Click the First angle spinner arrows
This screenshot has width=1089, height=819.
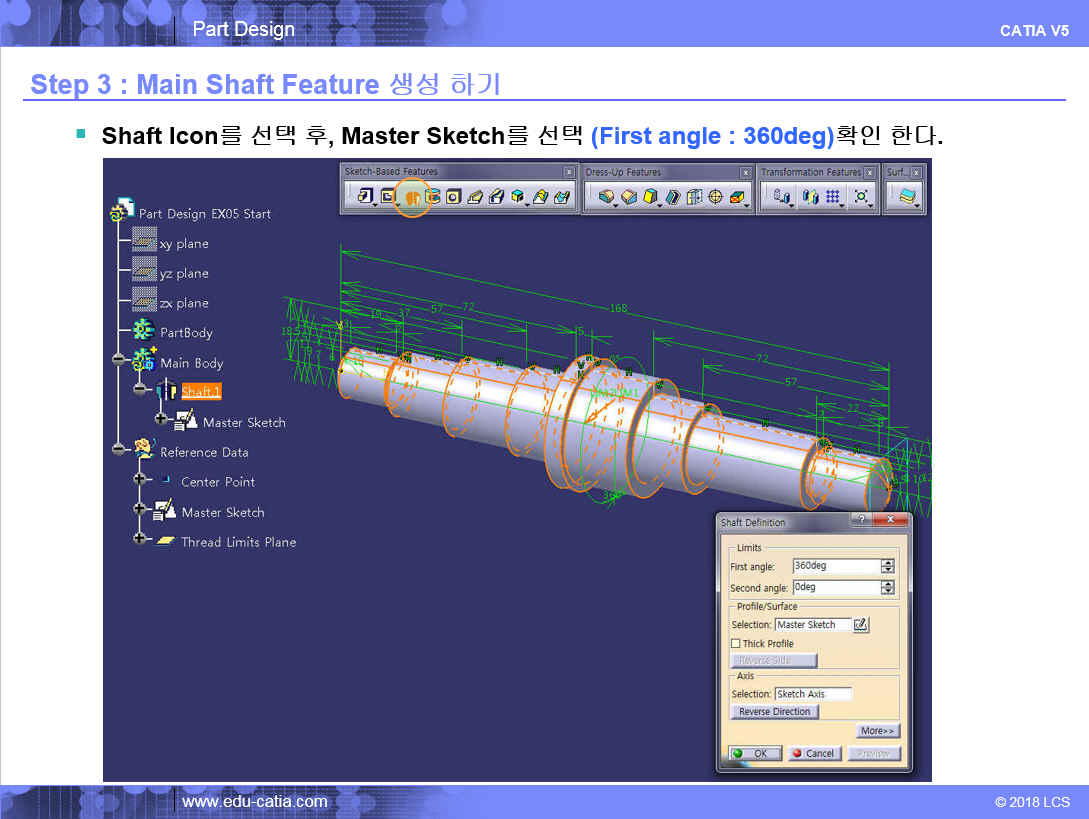coord(887,566)
